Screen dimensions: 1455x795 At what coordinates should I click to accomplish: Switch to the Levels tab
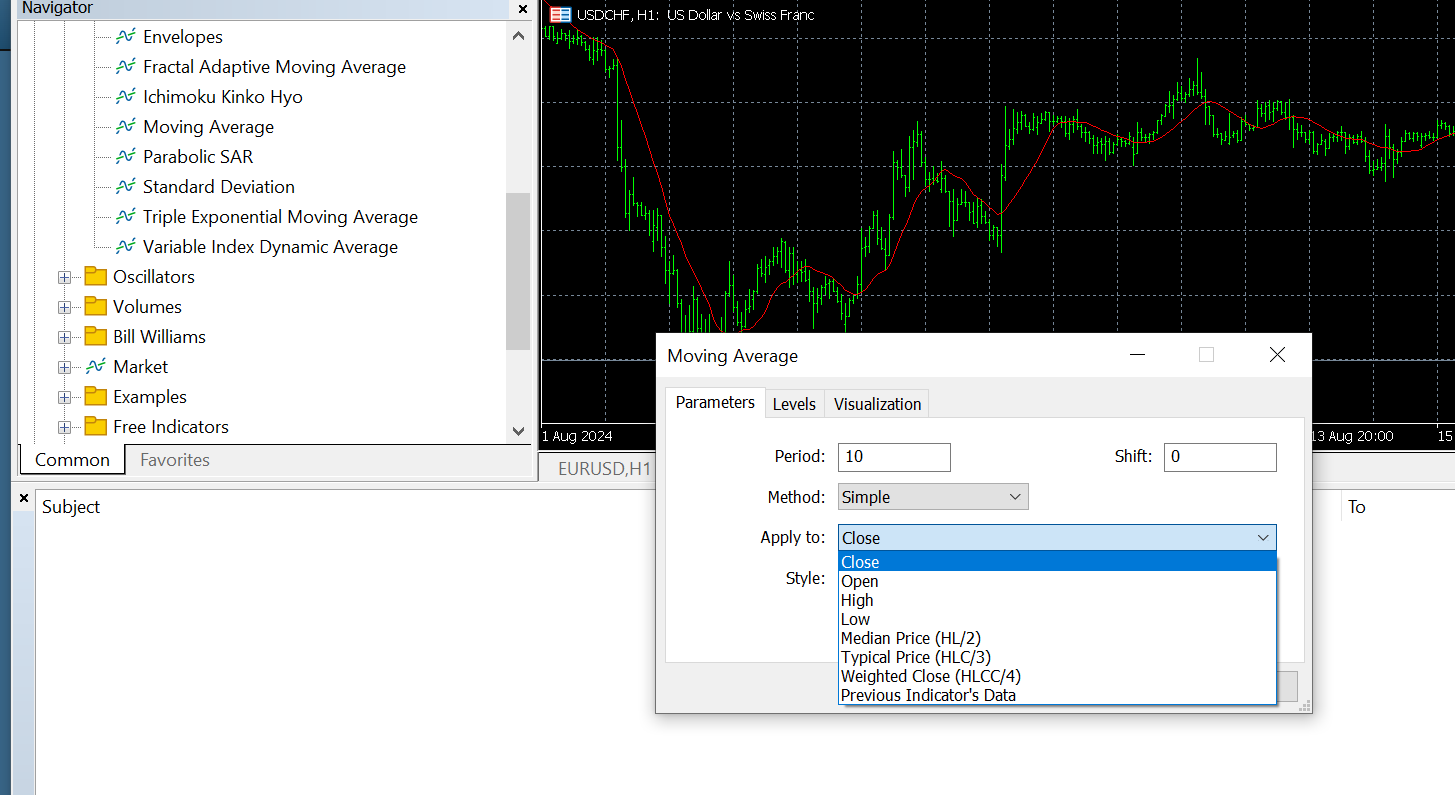(x=795, y=404)
